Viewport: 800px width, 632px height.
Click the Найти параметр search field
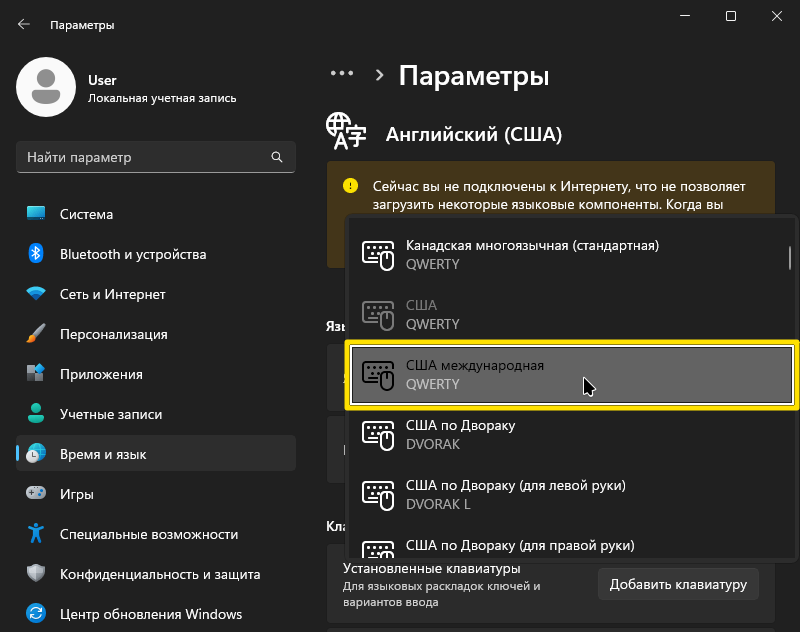click(145, 158)
